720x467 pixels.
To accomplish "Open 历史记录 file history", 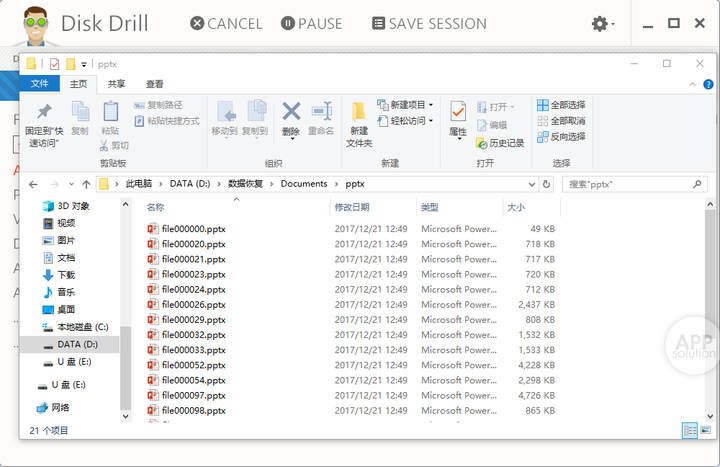I will click(500, 143).
